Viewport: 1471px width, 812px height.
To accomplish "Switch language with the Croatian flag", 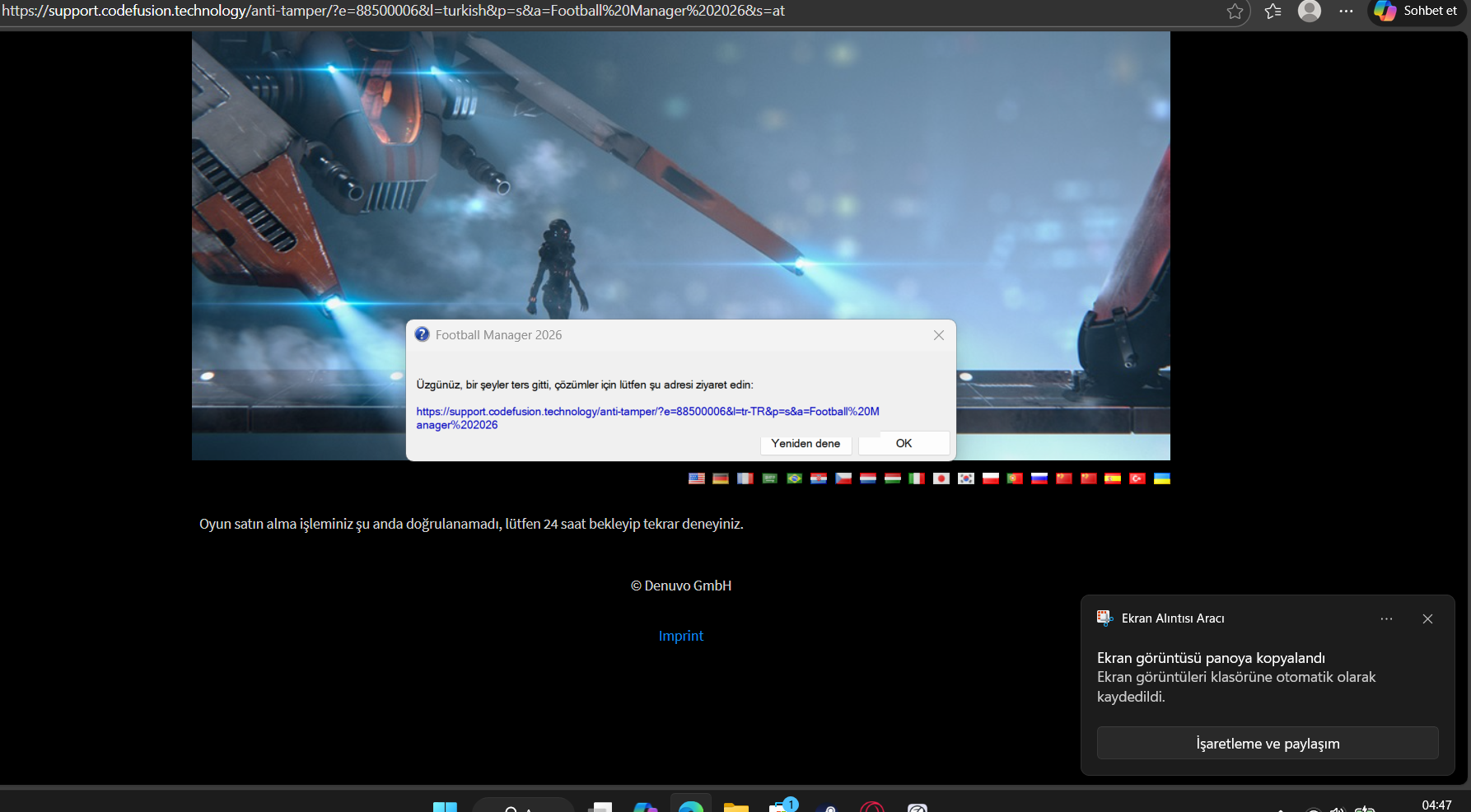I will [x=819, y=478].
